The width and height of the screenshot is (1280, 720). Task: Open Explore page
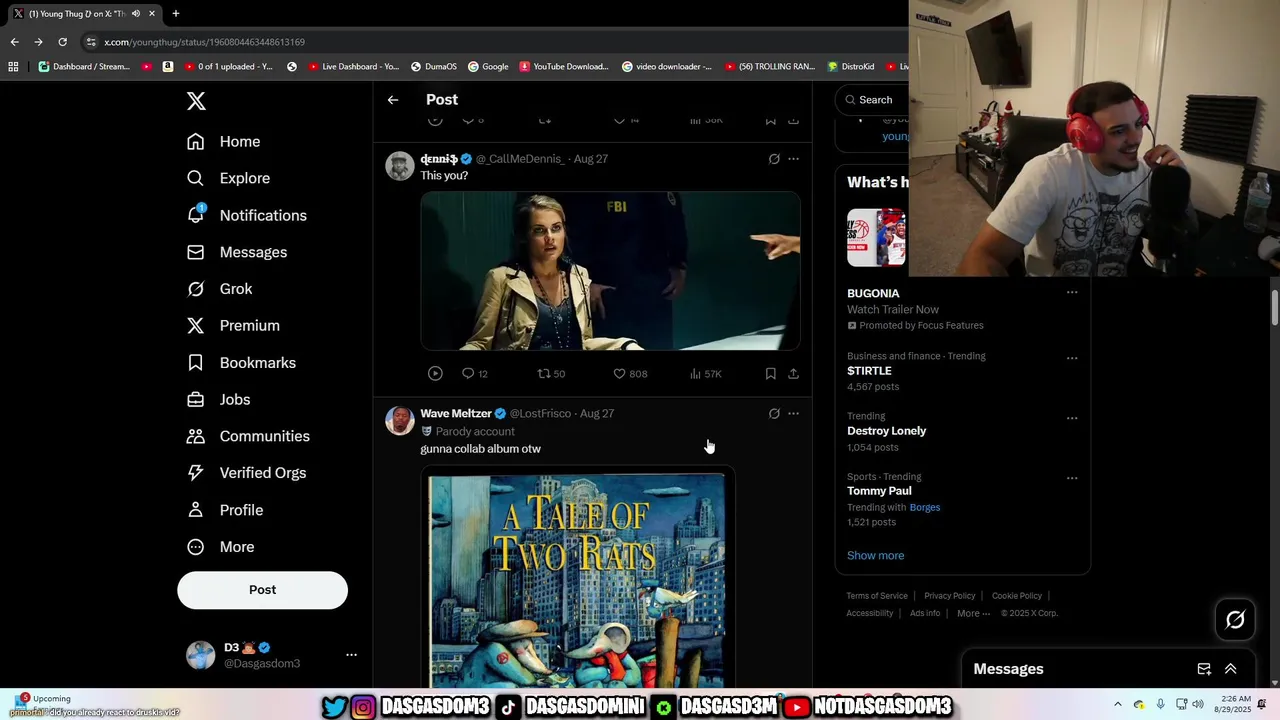(x=228, y=178)
